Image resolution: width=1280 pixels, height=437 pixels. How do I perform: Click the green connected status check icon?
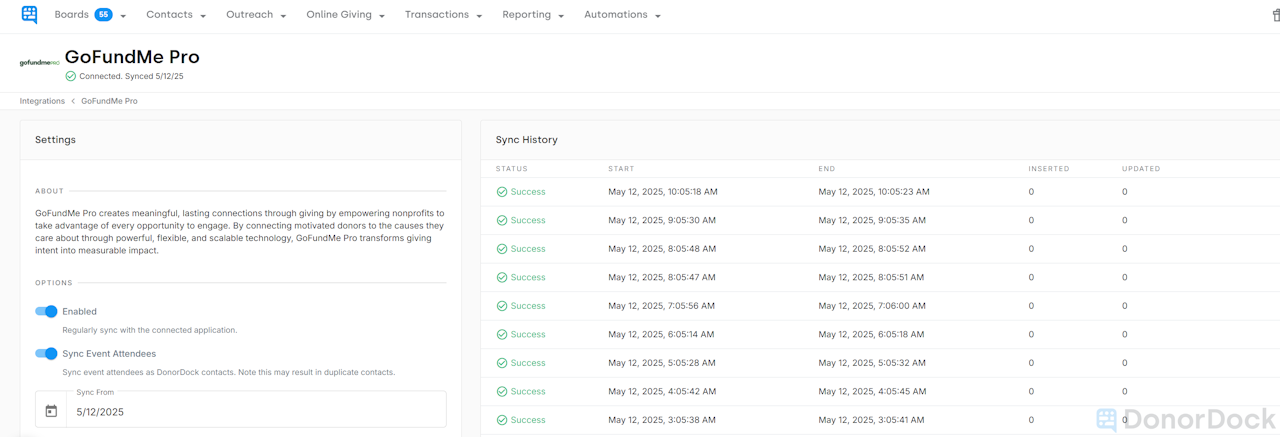(70, 76)
